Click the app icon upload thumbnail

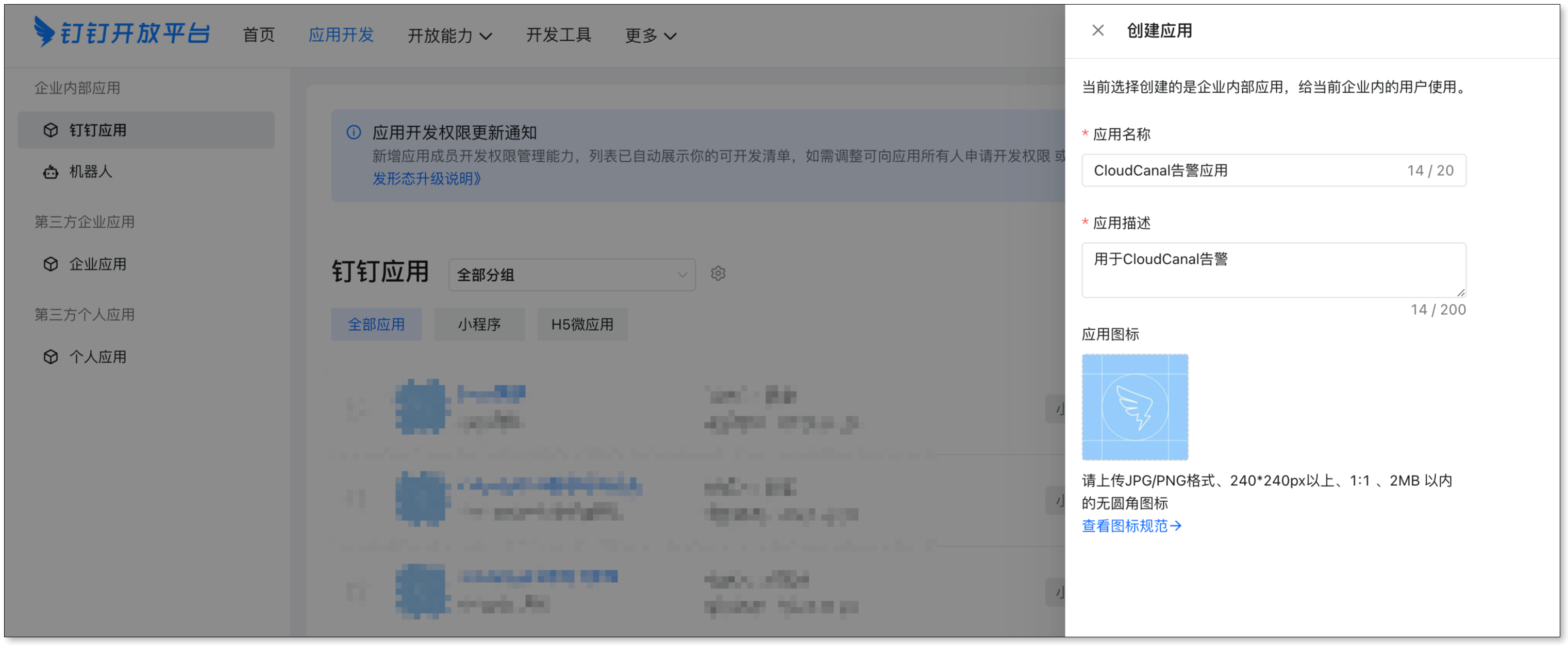coord(1135,407)
